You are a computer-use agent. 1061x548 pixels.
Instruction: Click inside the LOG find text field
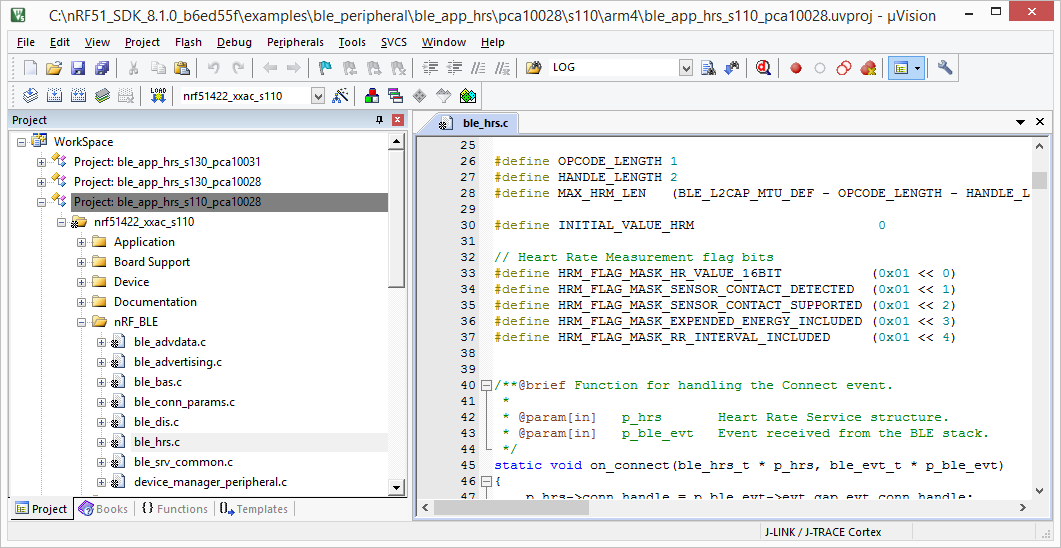614,68
